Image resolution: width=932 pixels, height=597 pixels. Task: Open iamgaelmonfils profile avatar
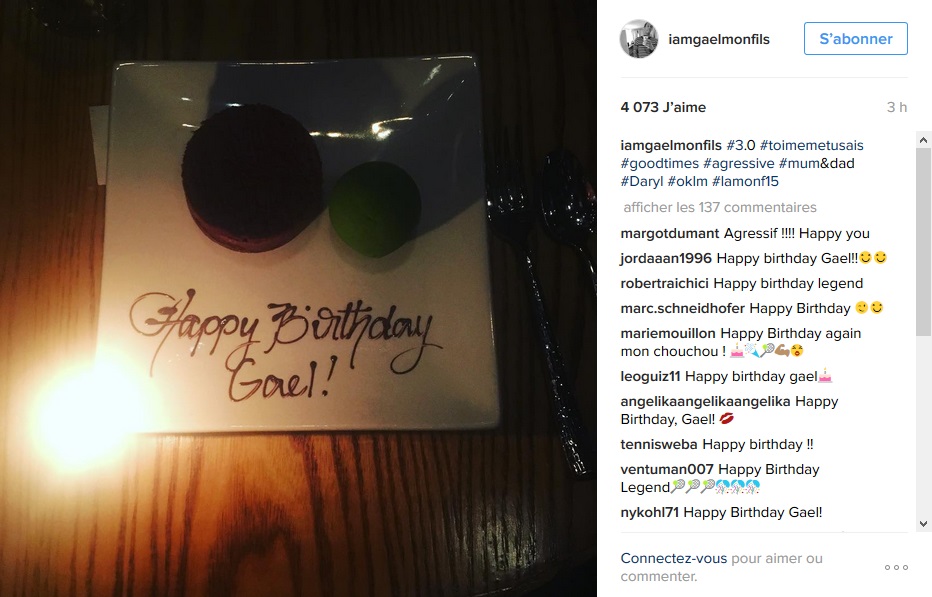pos(639,39)
